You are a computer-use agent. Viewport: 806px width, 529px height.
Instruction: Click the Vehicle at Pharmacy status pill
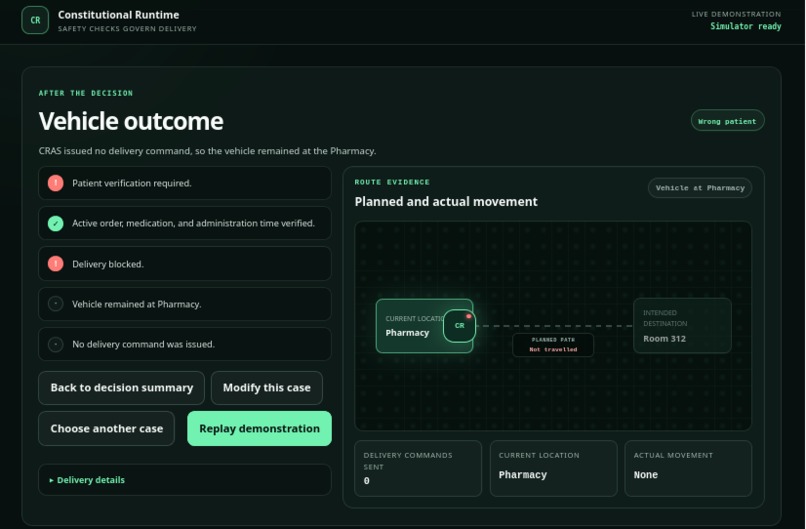(700, 188)
